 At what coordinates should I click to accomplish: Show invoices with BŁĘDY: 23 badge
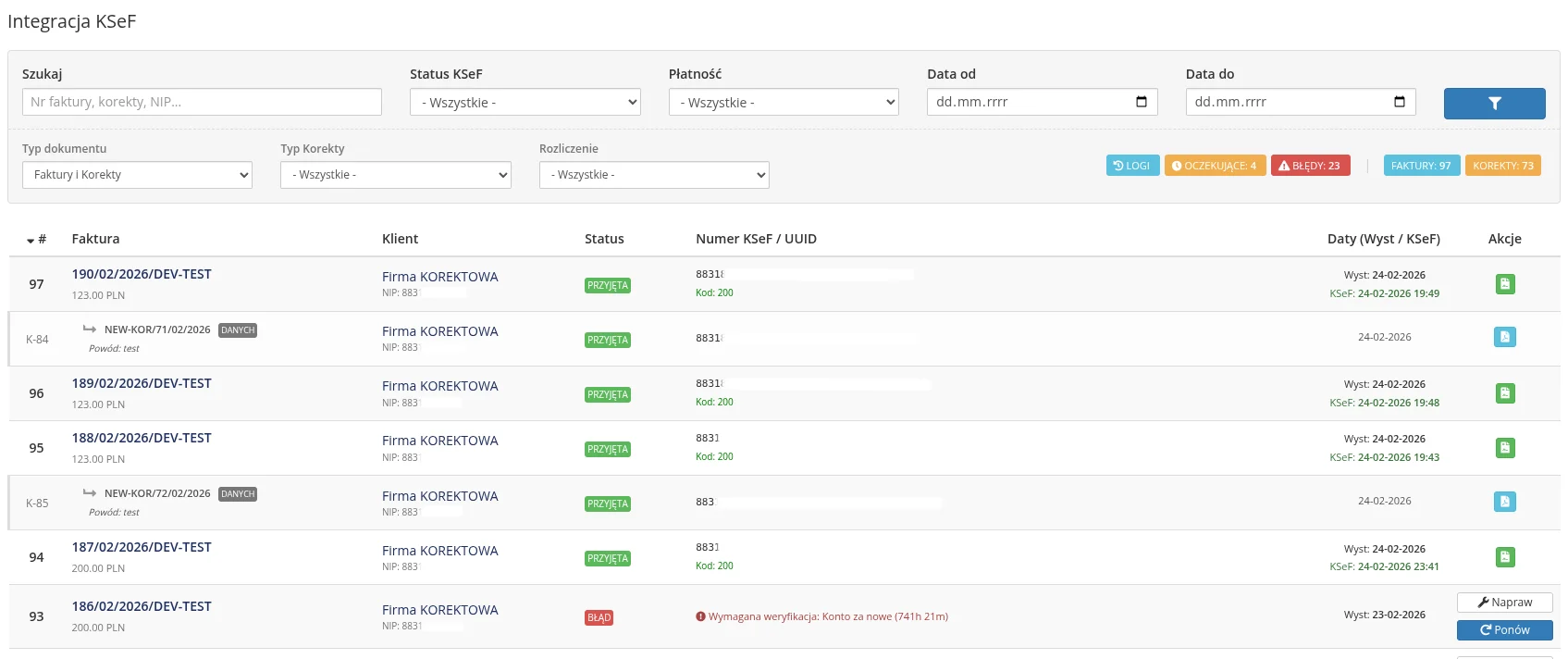pos(1310,166)
